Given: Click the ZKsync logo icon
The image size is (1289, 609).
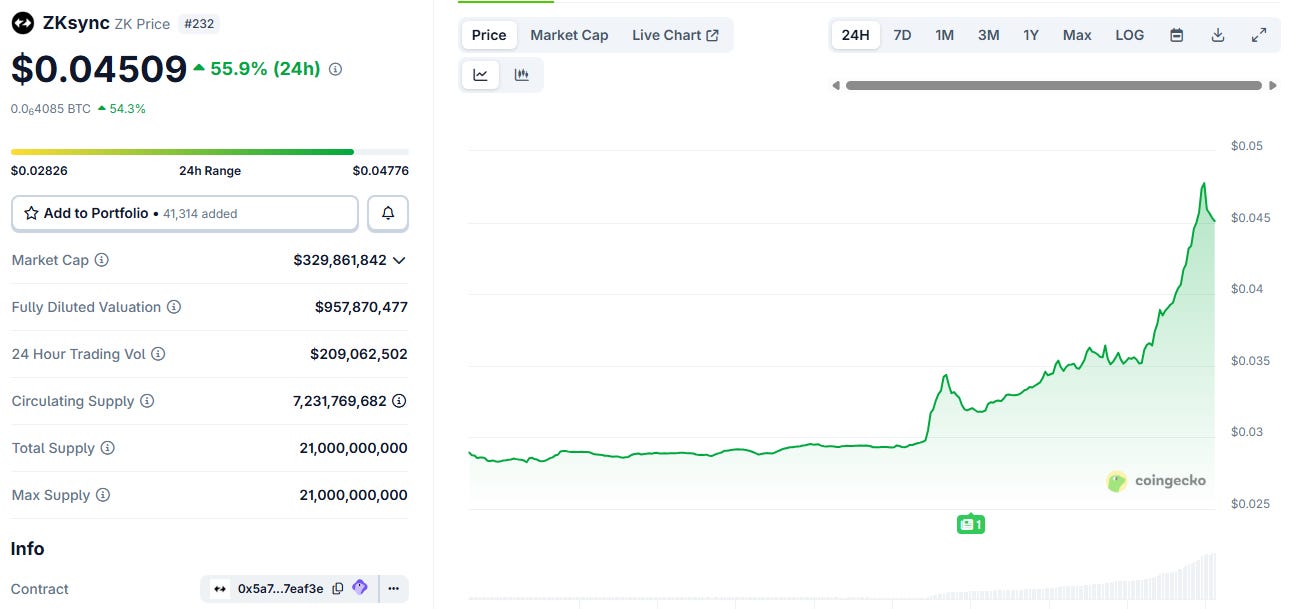Looking at the screenshot, I should (22, 23).
